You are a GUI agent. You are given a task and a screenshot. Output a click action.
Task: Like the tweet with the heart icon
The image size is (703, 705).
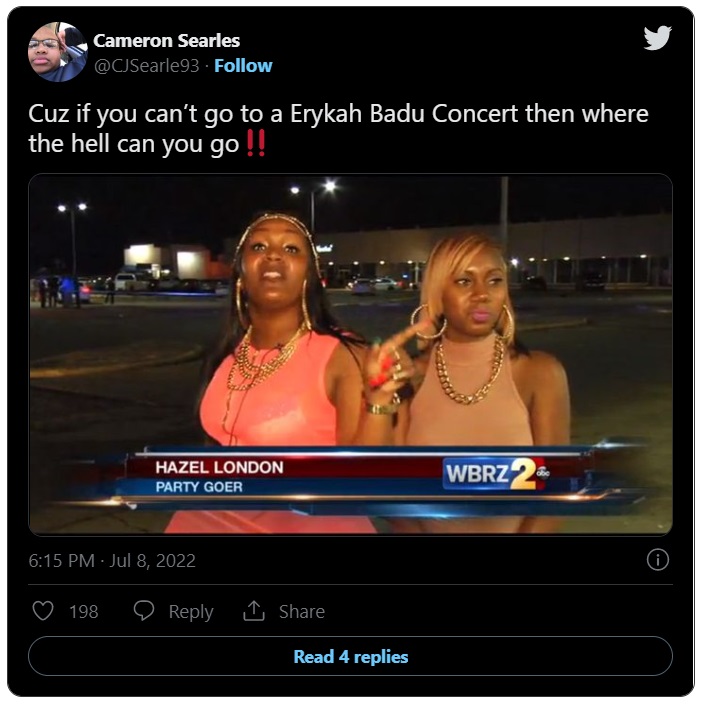[43, 611]
